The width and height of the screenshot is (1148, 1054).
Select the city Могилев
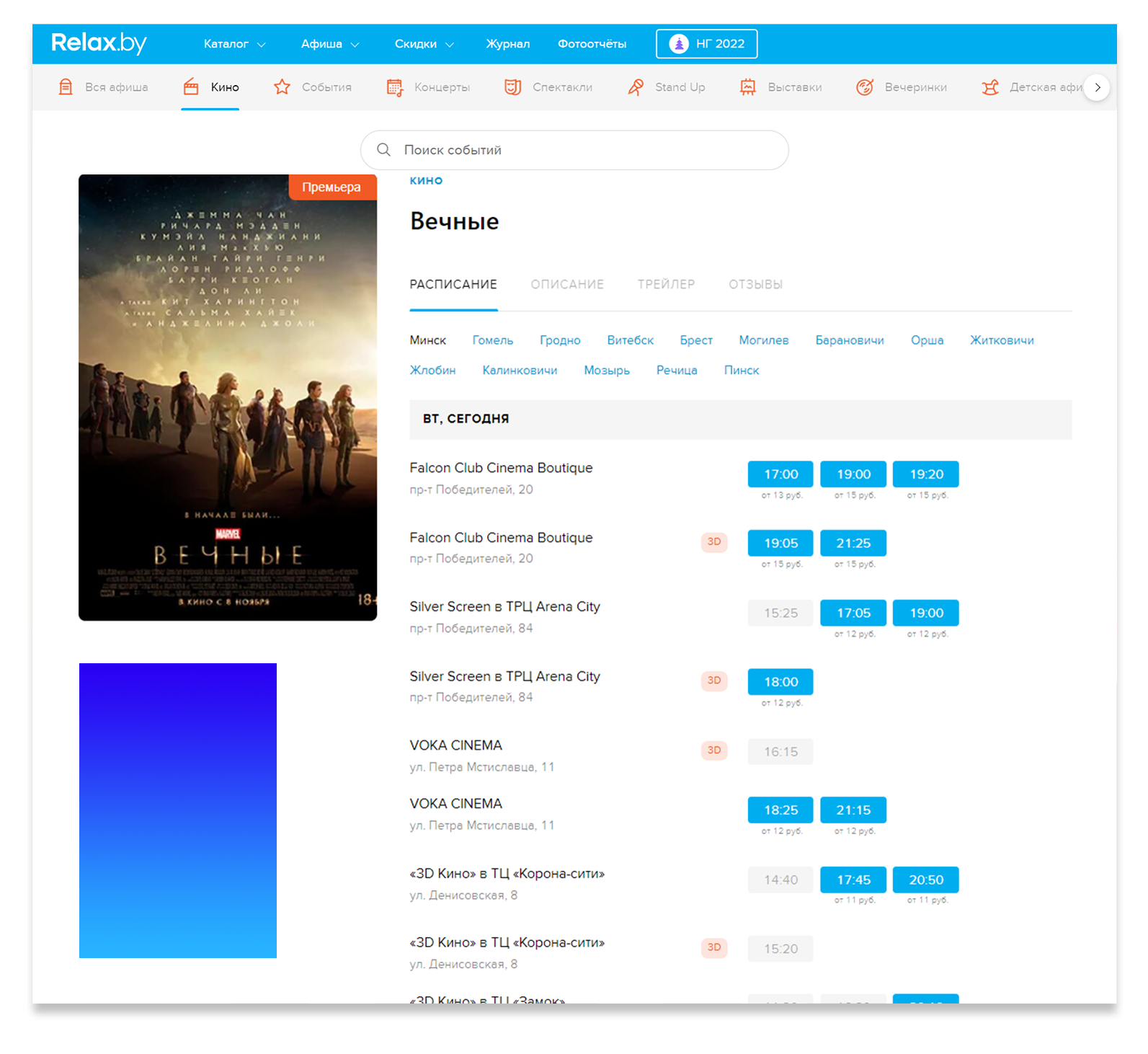point(764,340)
